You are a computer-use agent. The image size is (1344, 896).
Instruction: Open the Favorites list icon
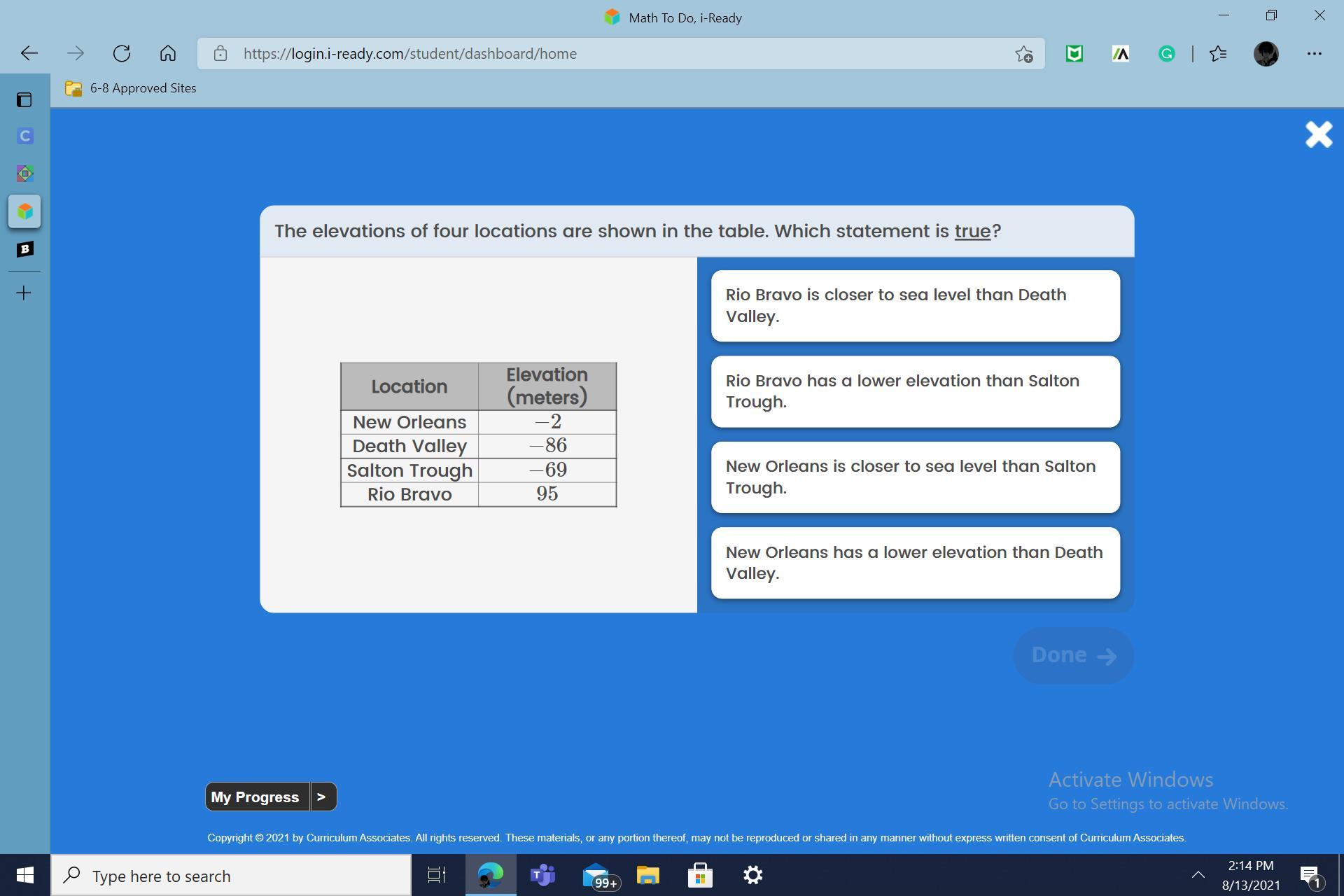(x=1218, y=54)
